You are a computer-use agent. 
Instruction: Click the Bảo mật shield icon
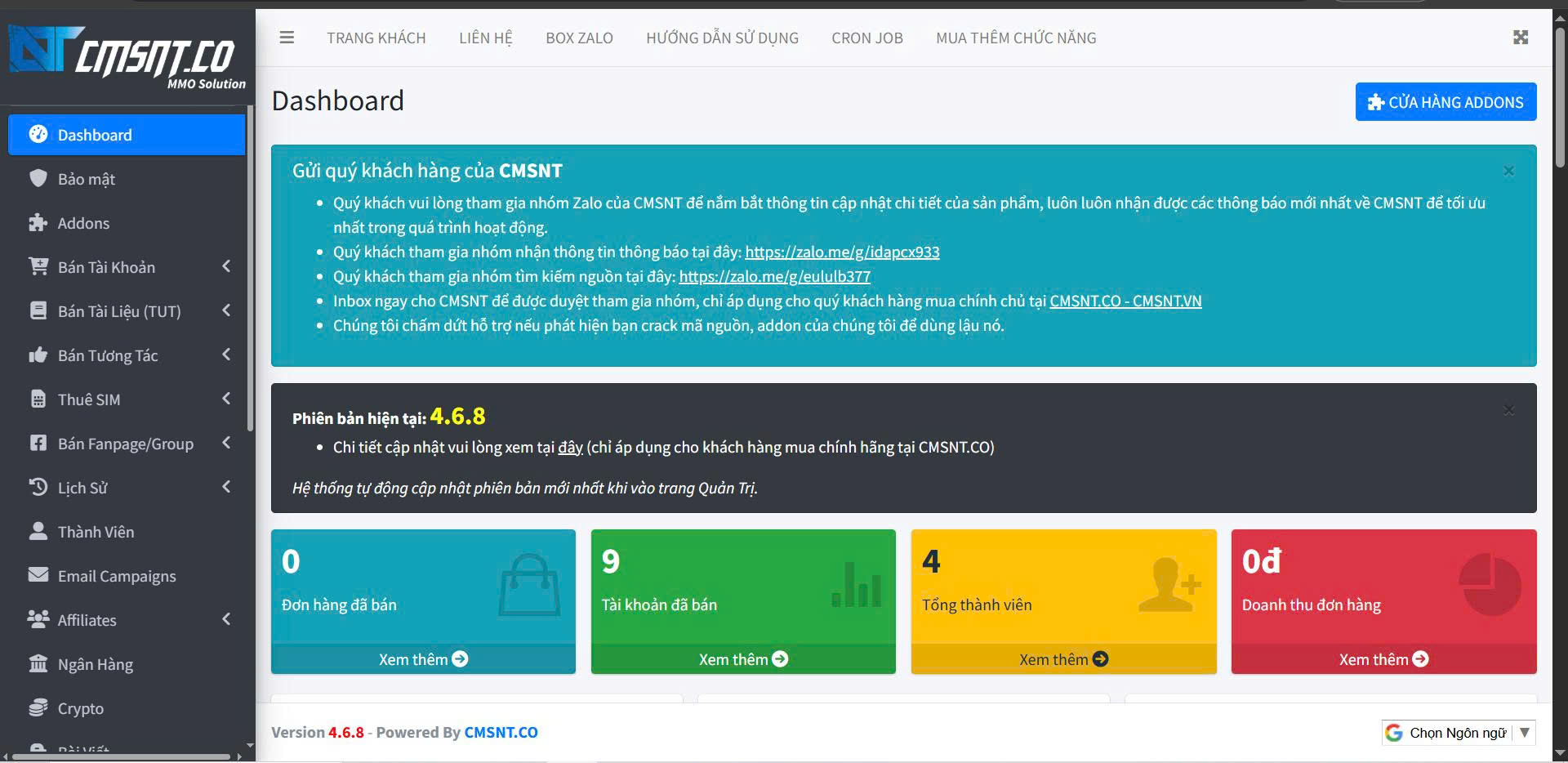click(x=38, y=178)
